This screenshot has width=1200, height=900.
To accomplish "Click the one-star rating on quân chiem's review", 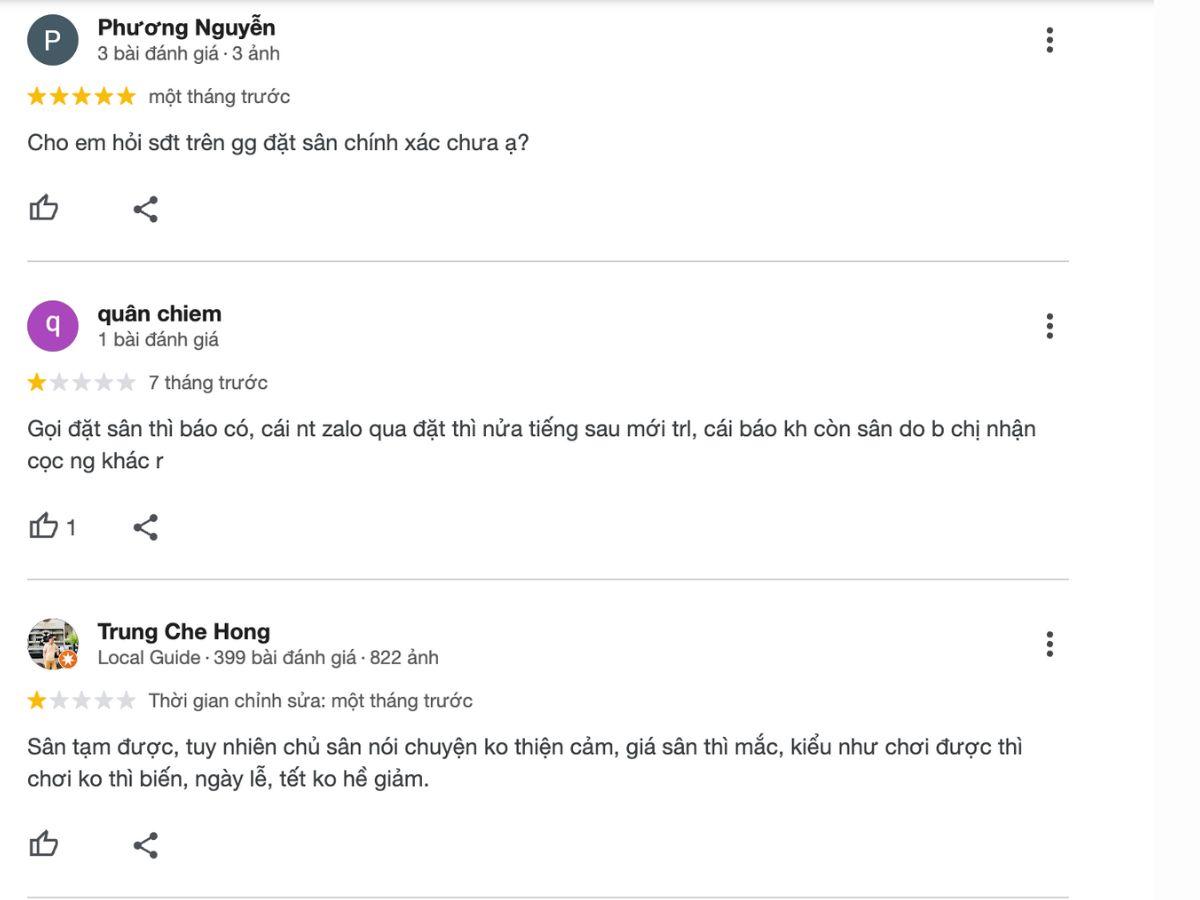I will [x=81, y=382].
